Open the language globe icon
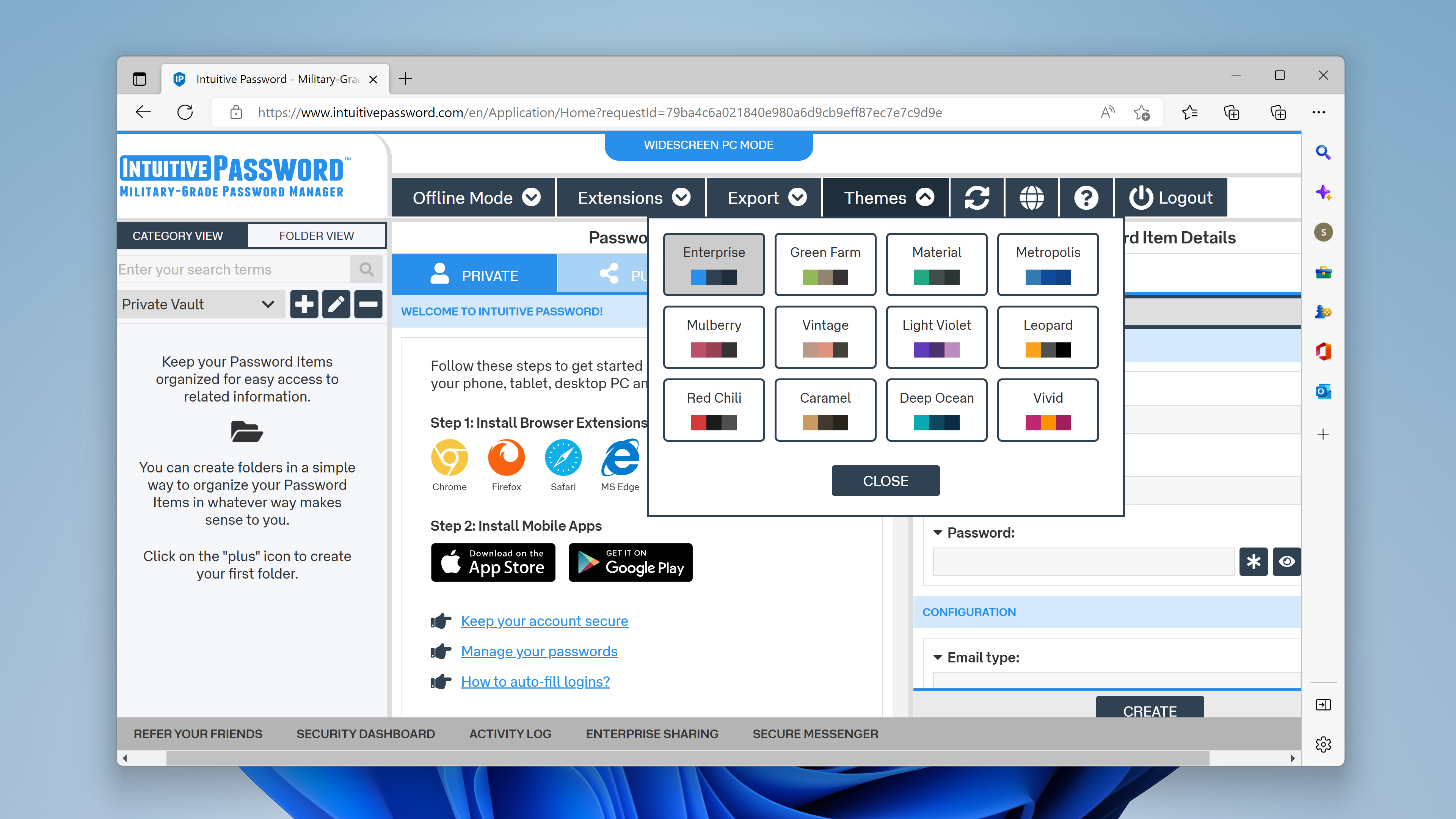The image size is (1456, 819). click(1031, 198)
